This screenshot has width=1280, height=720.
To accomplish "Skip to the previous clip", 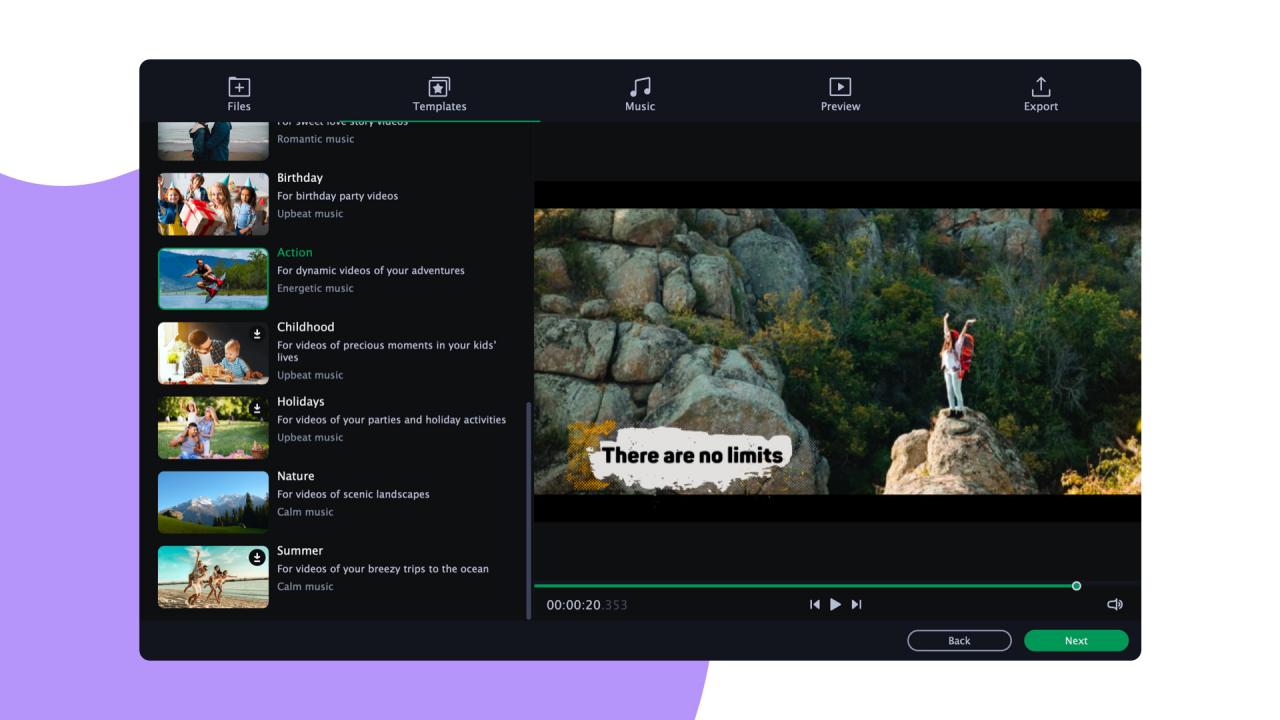I will (x=814, y=603).
